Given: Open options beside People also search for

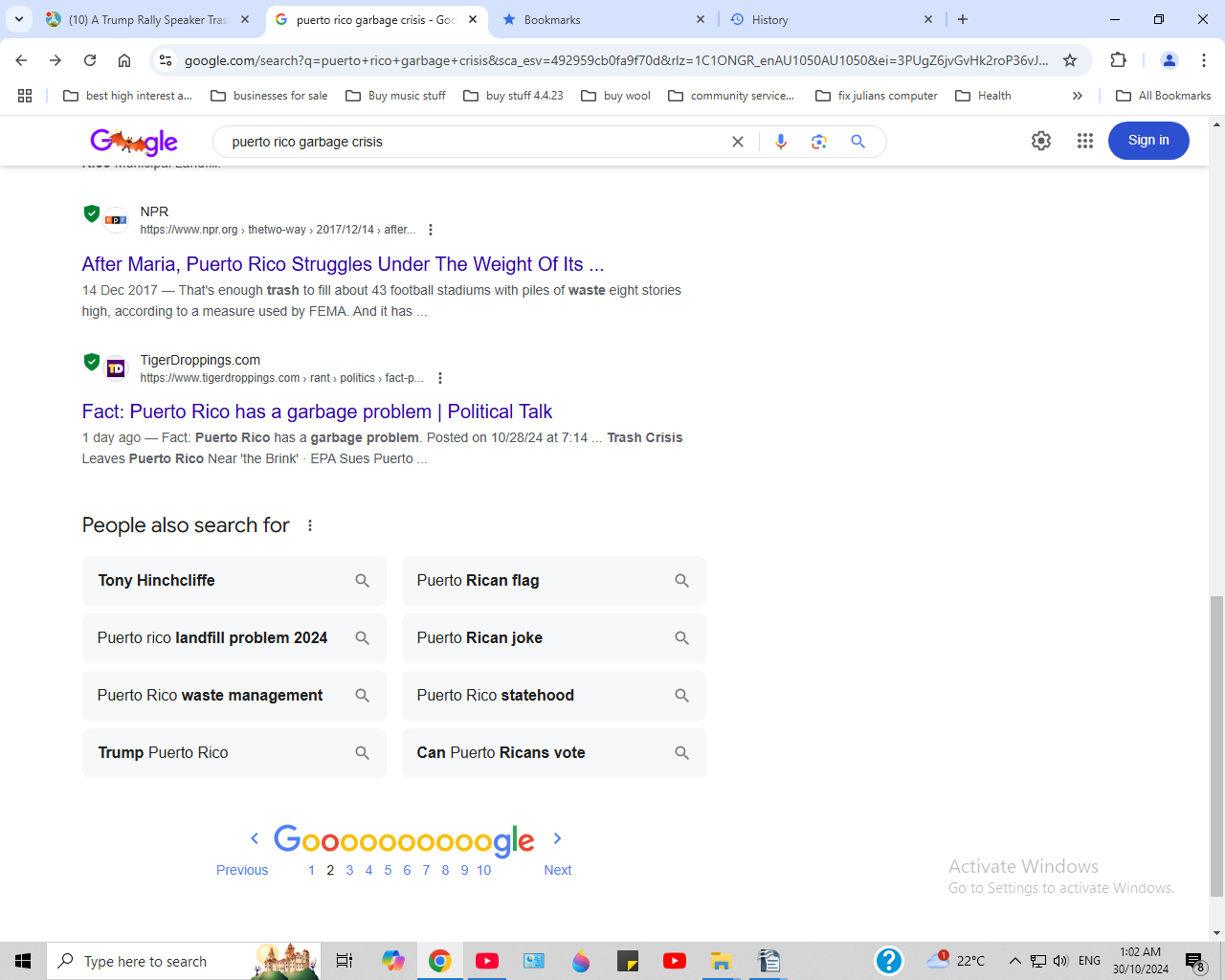Looking at the screenshot, I should pos(310,525).
